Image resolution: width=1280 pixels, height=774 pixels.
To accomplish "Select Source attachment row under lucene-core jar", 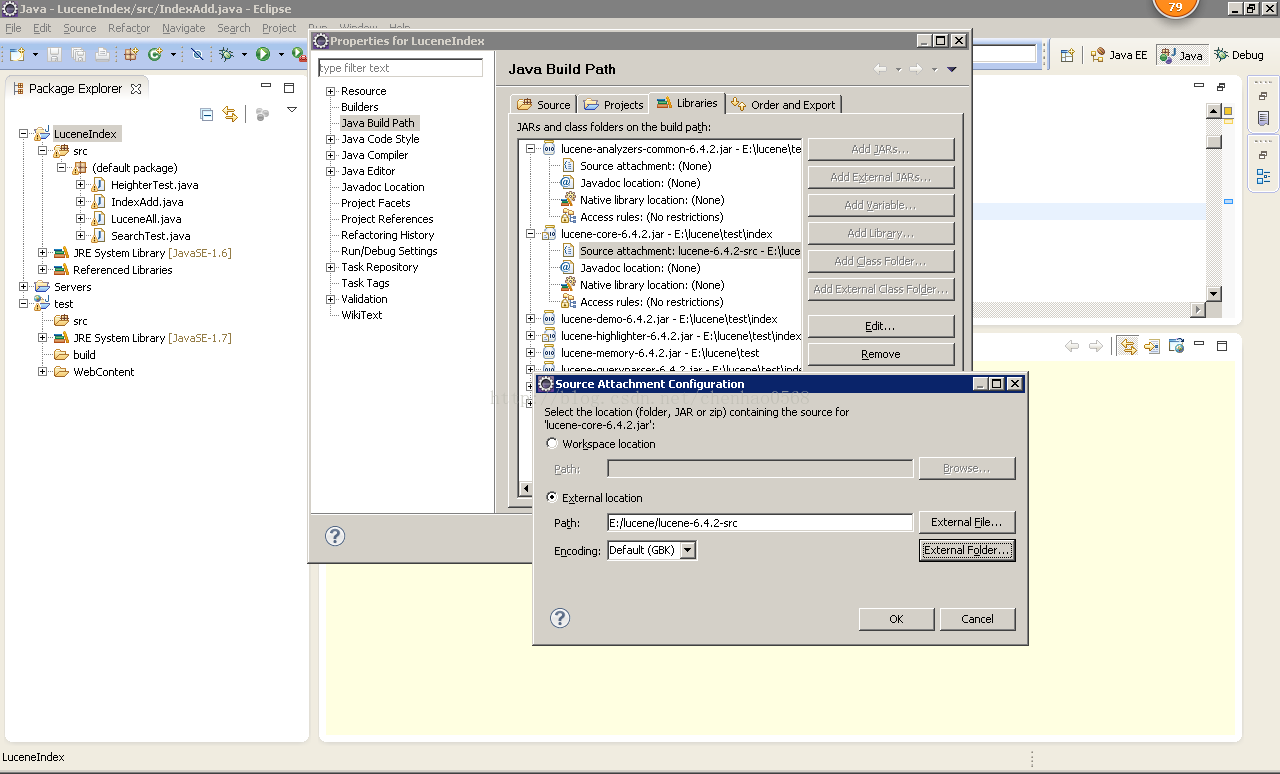I will (690, 251).
